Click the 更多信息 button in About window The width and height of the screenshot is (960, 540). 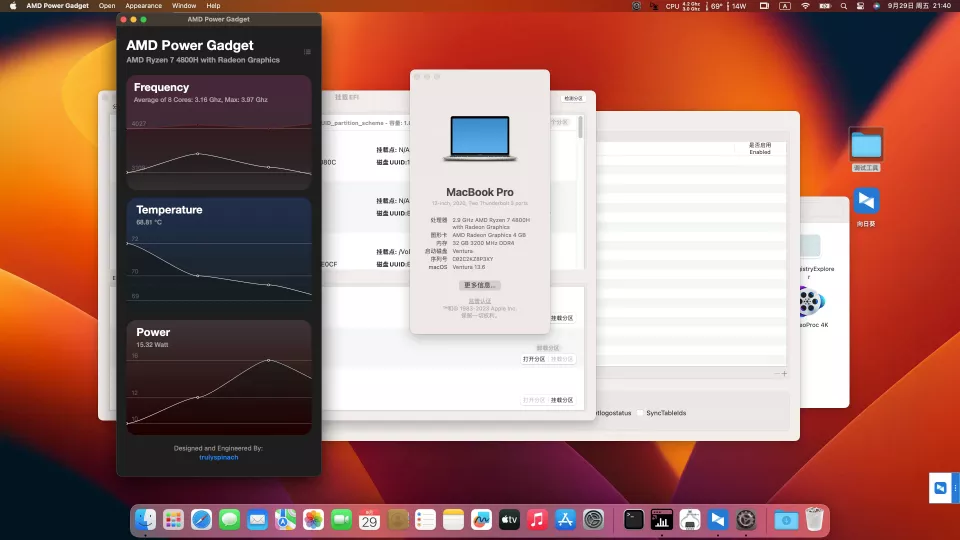click(480, 285)
